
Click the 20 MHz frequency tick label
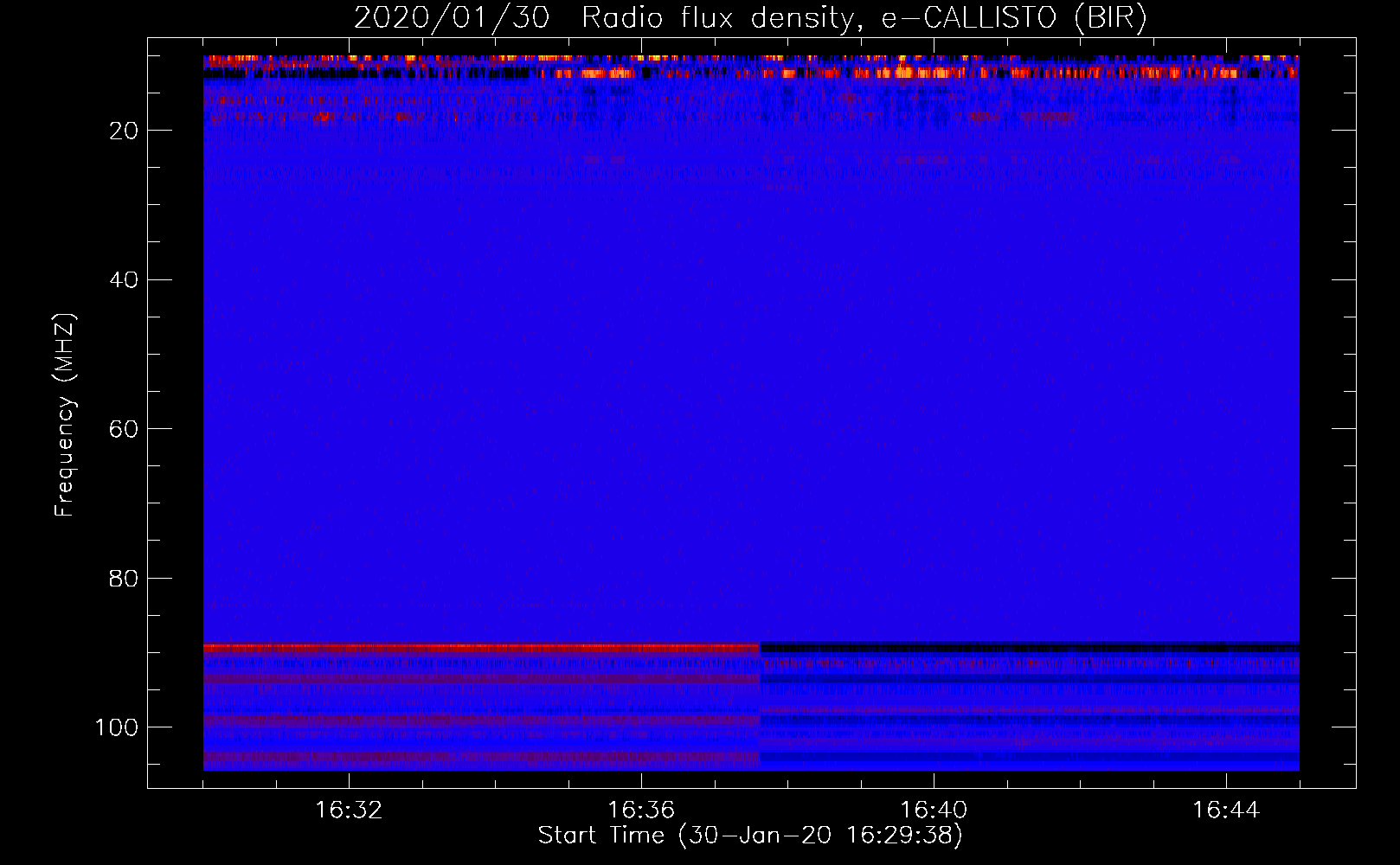[x=124, y=131]
